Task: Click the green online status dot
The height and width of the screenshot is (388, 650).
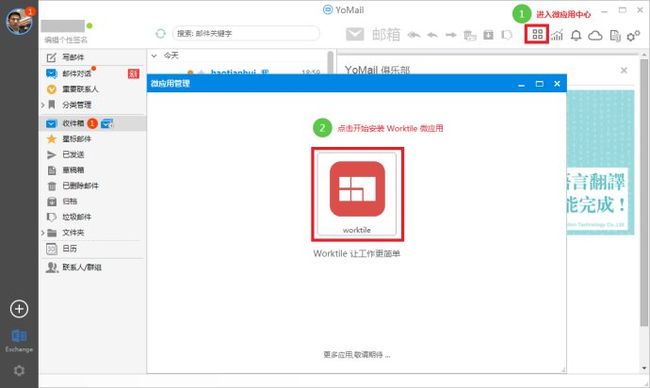Action: click(89, 26)
